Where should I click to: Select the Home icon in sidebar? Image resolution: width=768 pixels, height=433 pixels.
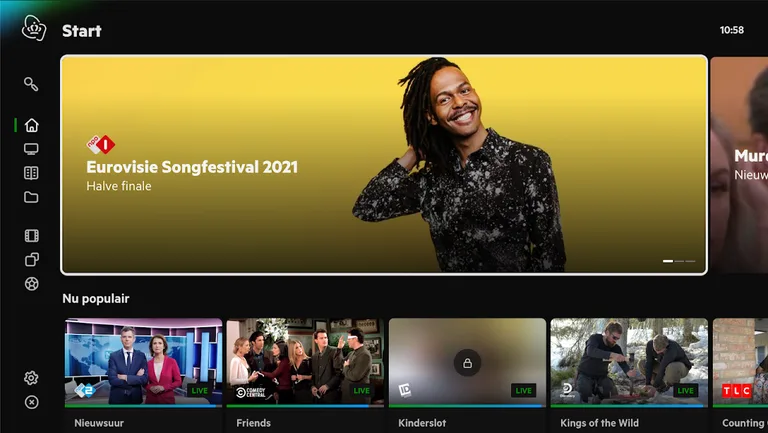(x=31, y=125)
